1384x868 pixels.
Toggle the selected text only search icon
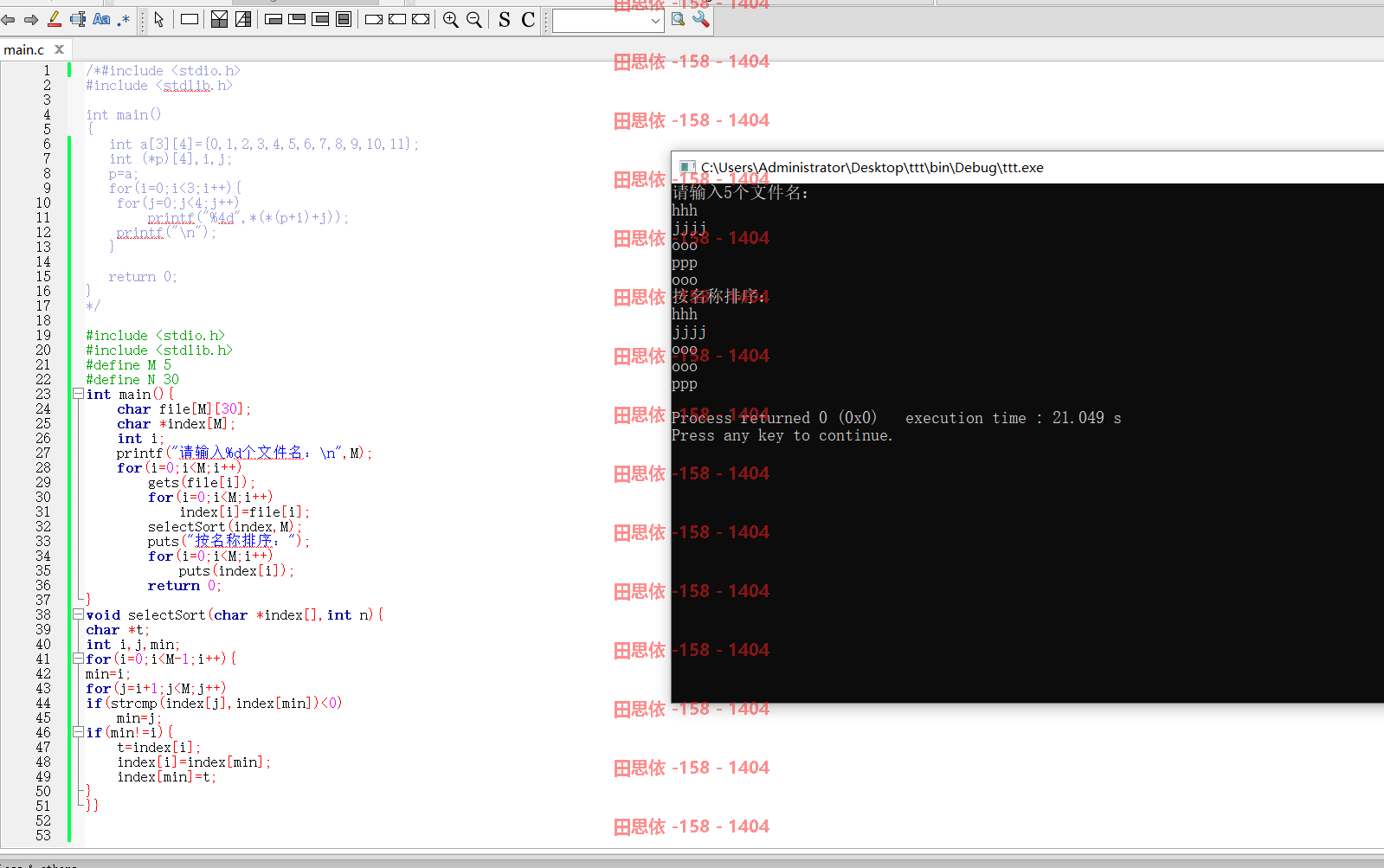click(x=78, y=19)
